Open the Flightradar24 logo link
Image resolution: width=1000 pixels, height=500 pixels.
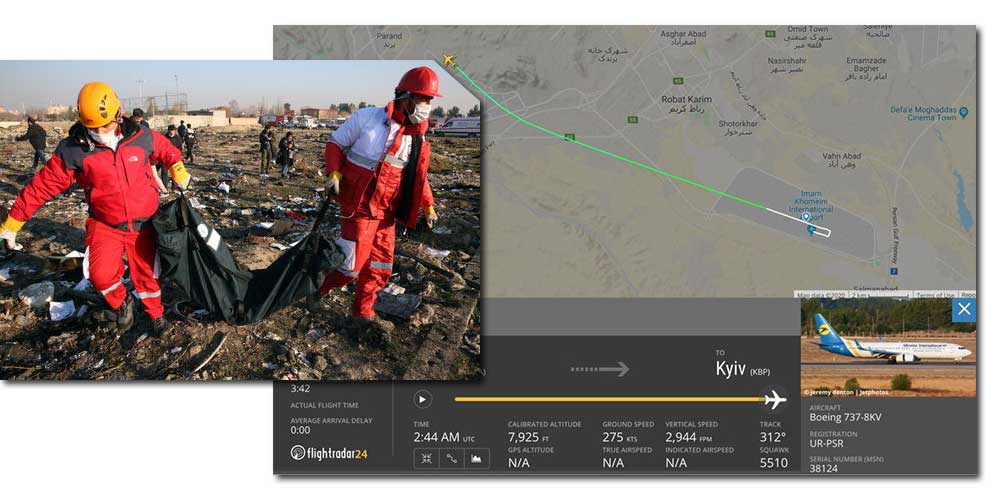coord(329,453)
